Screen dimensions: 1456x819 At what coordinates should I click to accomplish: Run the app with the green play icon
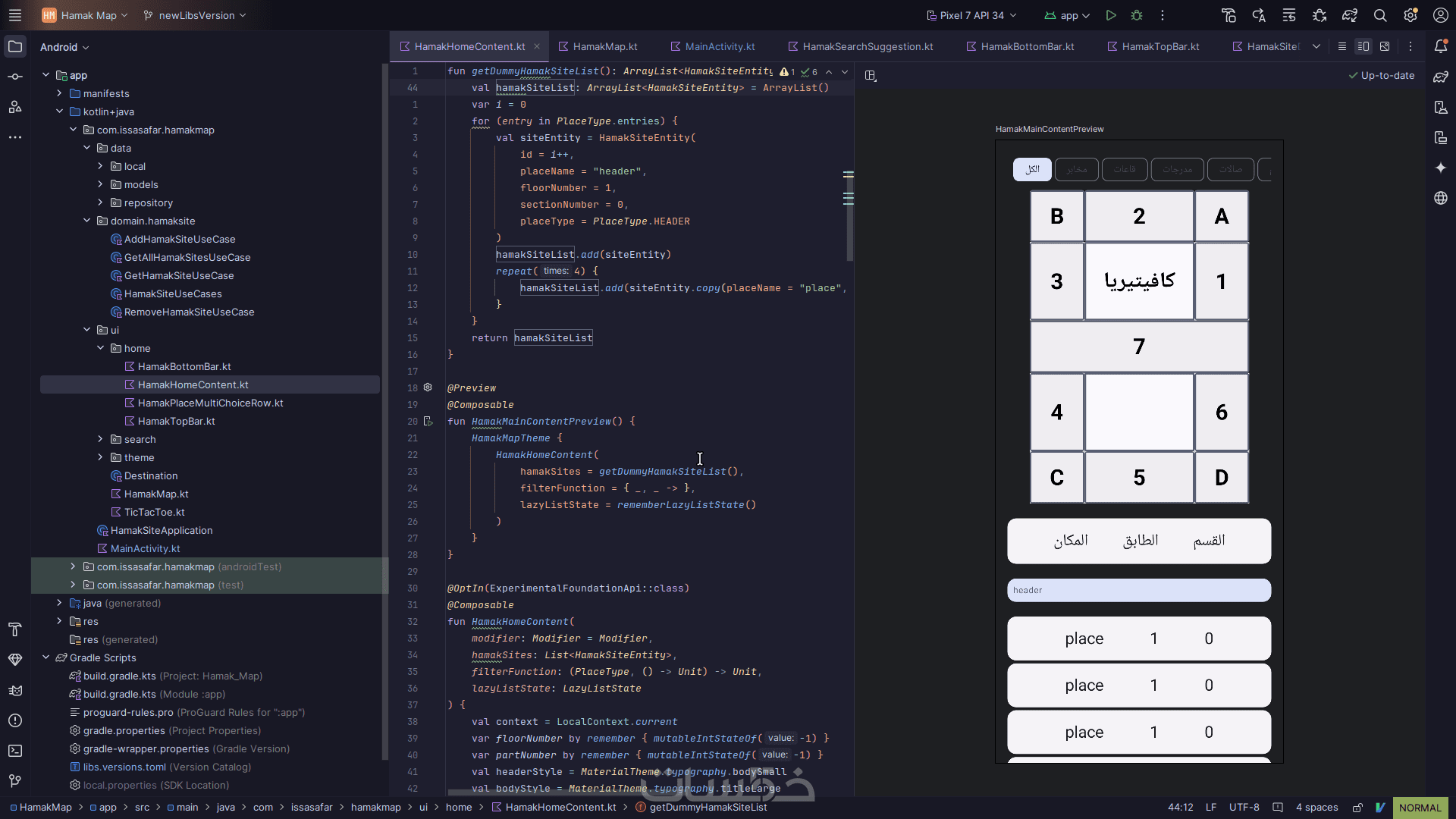[x=1111, y=15]
